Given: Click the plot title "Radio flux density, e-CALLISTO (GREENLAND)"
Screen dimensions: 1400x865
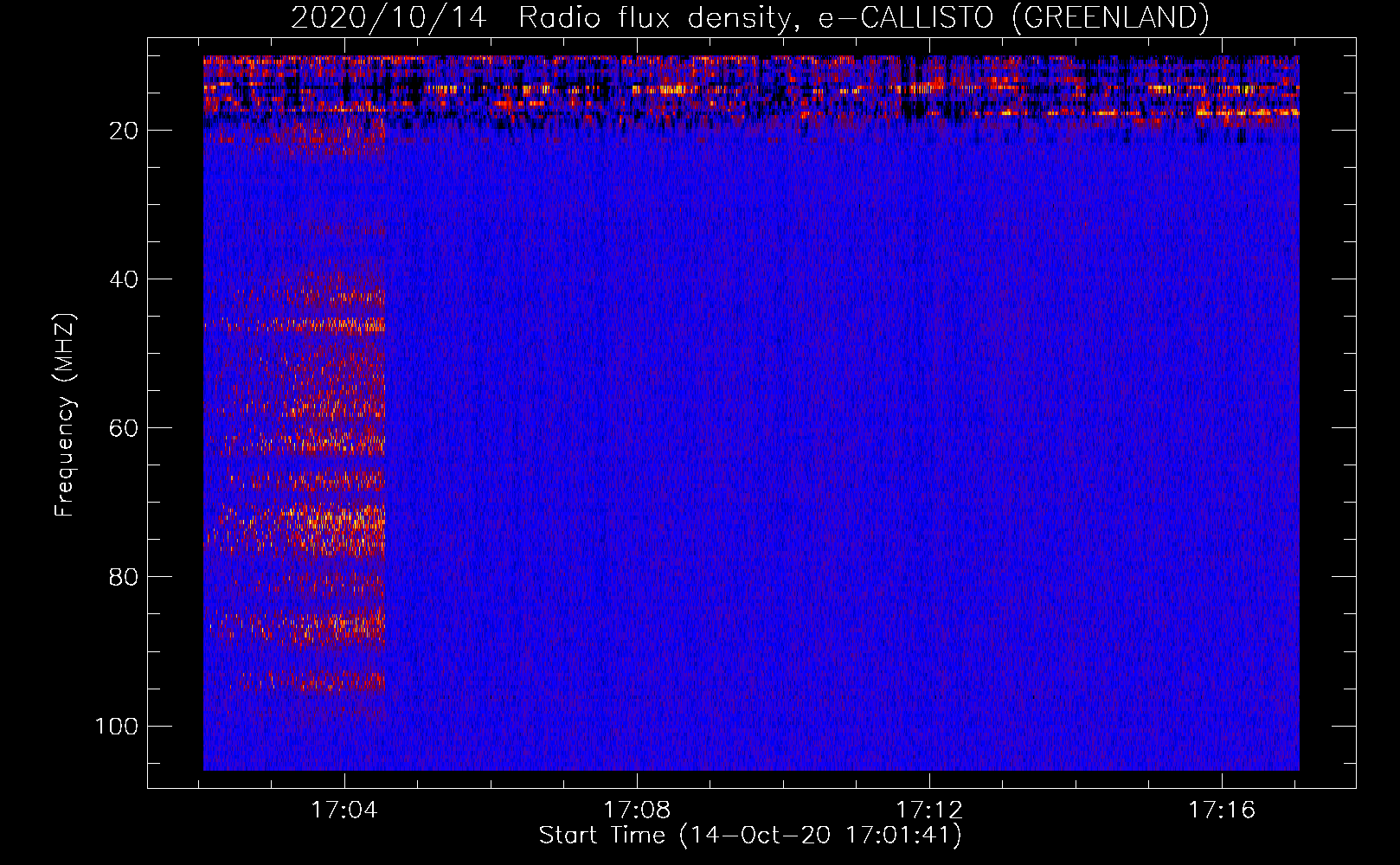Looking at the screenshot, I should [863, 17].
